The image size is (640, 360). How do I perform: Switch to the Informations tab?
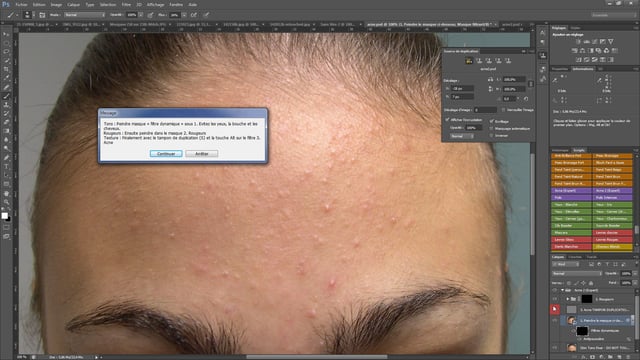click(583, 69)
